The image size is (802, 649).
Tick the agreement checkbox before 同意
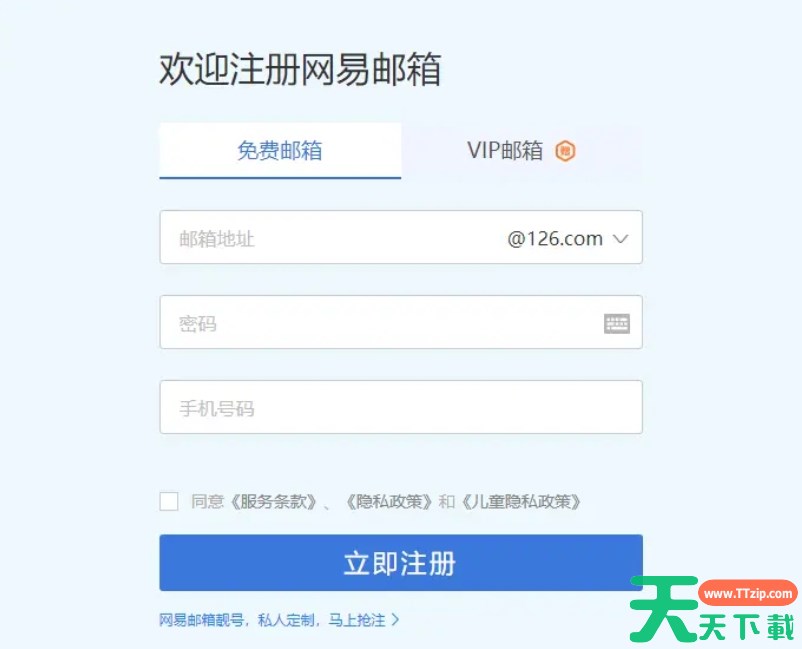pyautogui.click(x=169, y=501)
